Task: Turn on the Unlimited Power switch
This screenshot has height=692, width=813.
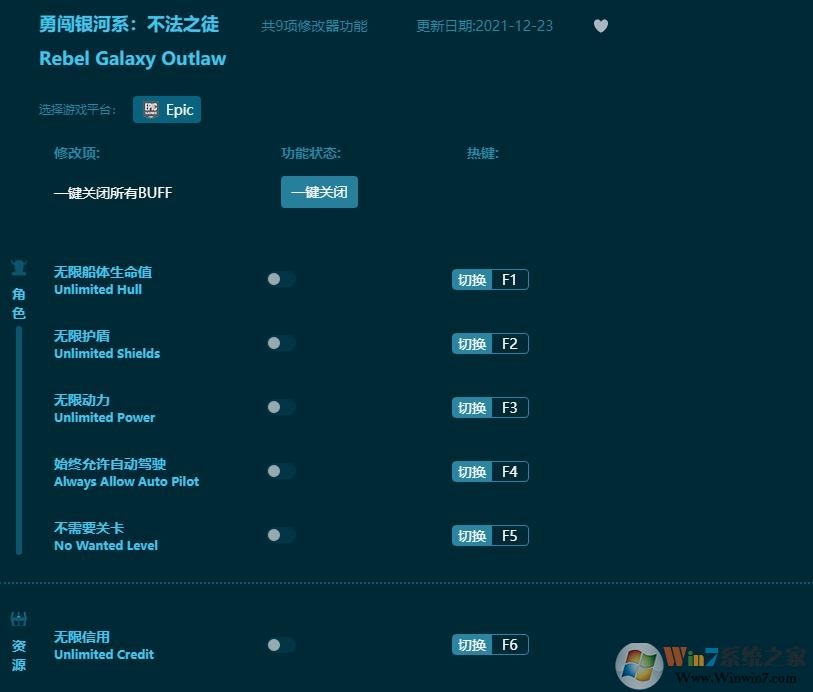Action: coord(281,407)
